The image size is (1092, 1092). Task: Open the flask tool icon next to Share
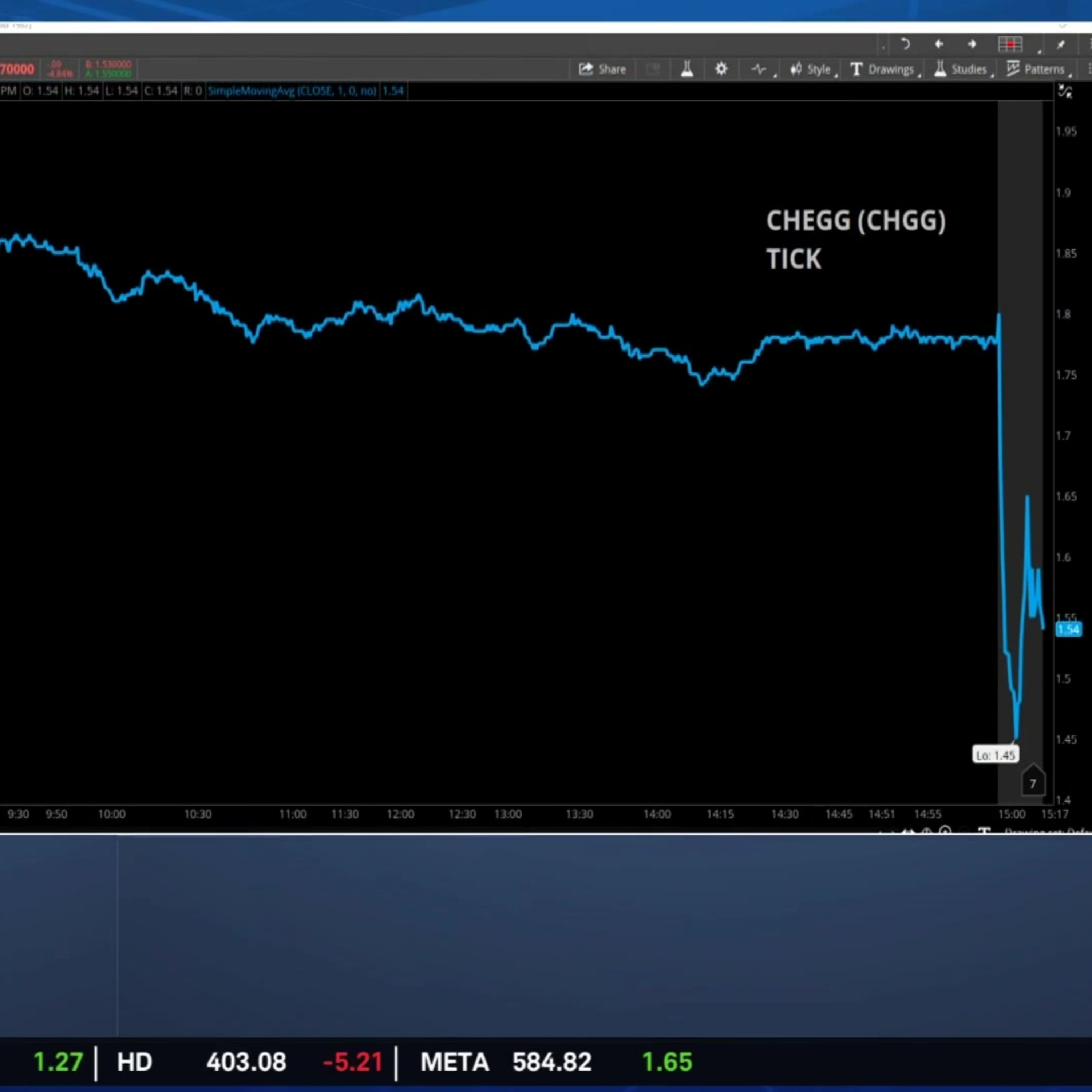tap(687, 69)
